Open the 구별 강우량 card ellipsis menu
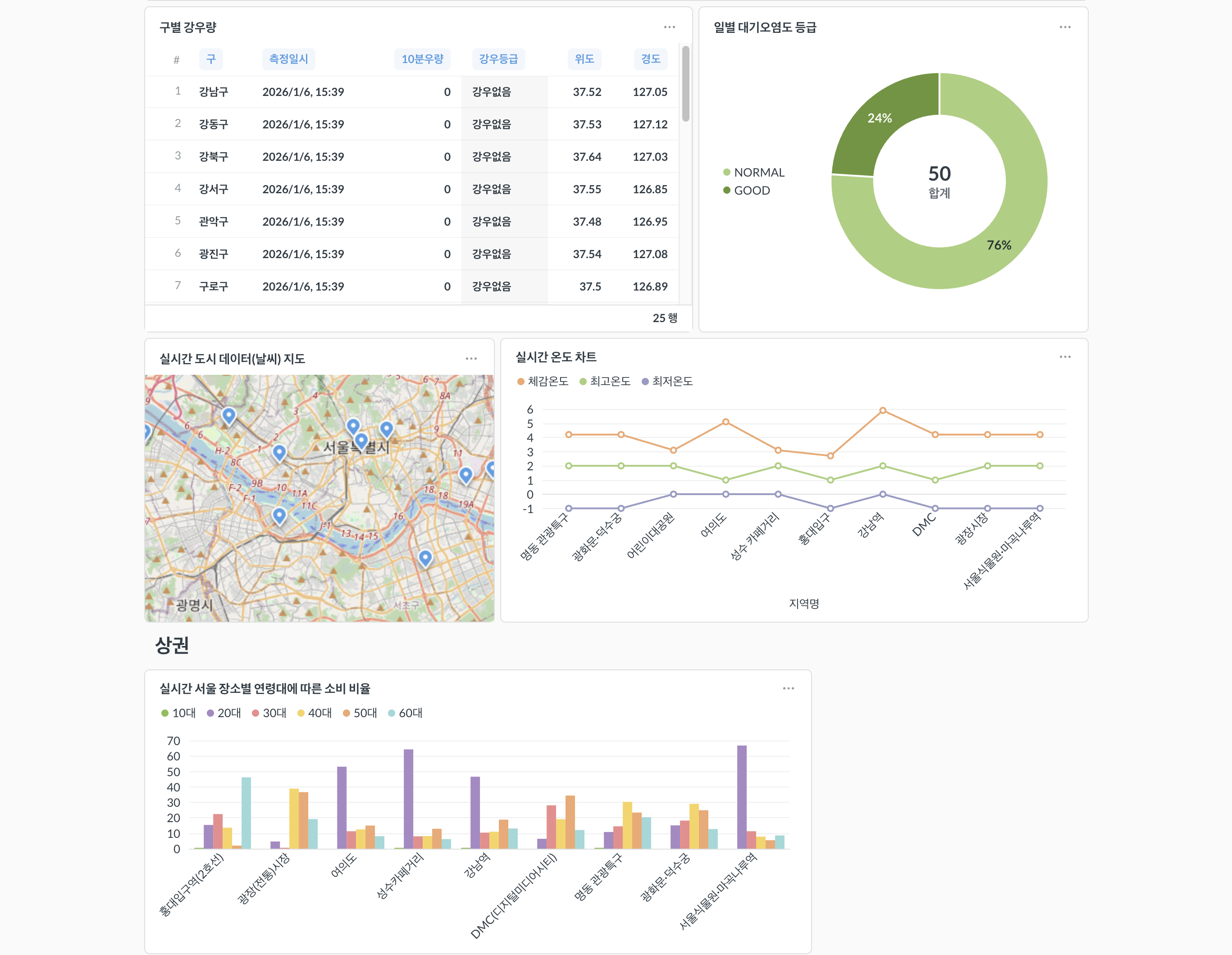Viewport: 1232px width, 955px height. pyautogui.click(x=669, y=27)
